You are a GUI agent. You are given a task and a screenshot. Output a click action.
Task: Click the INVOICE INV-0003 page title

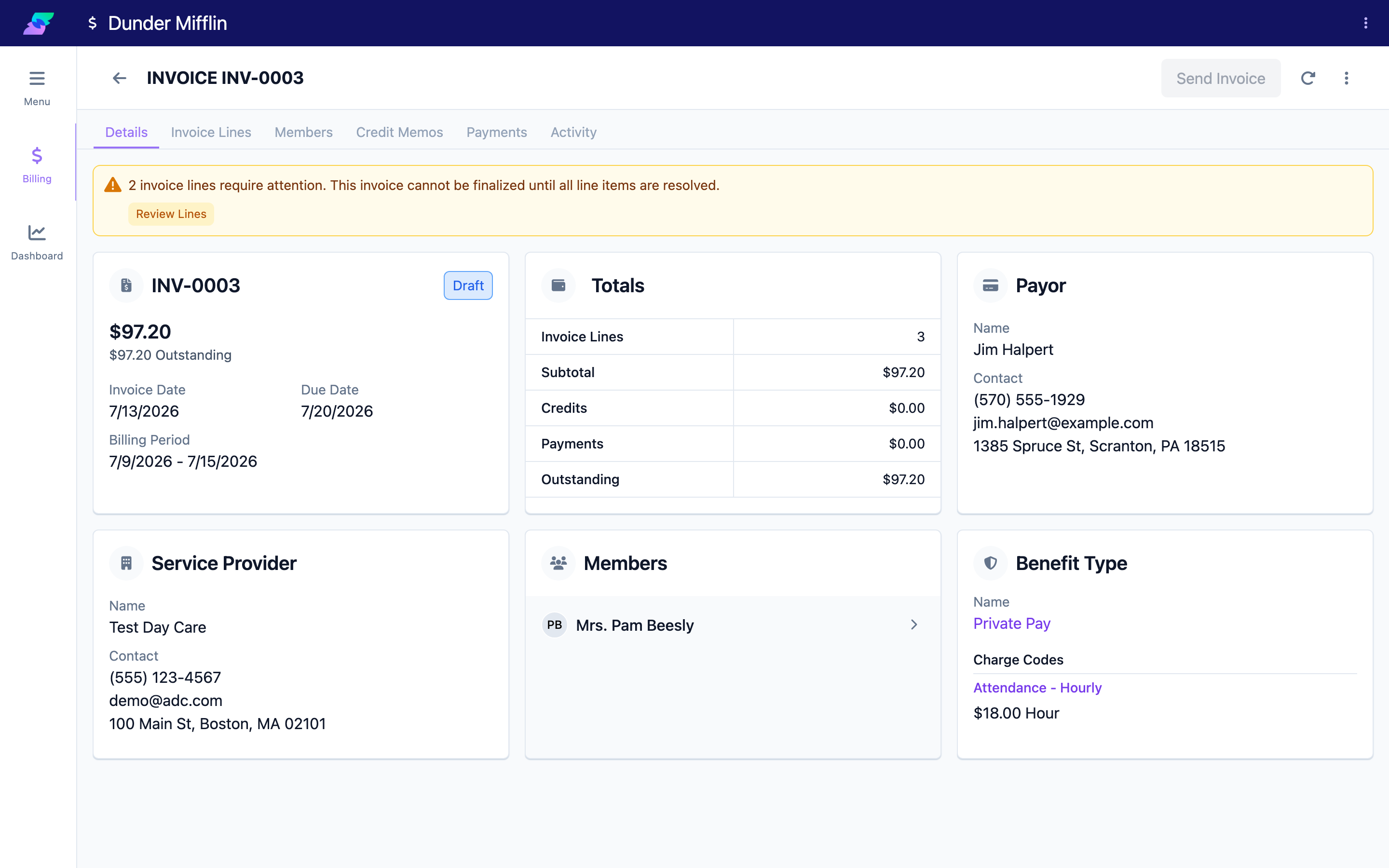point(225,78)
